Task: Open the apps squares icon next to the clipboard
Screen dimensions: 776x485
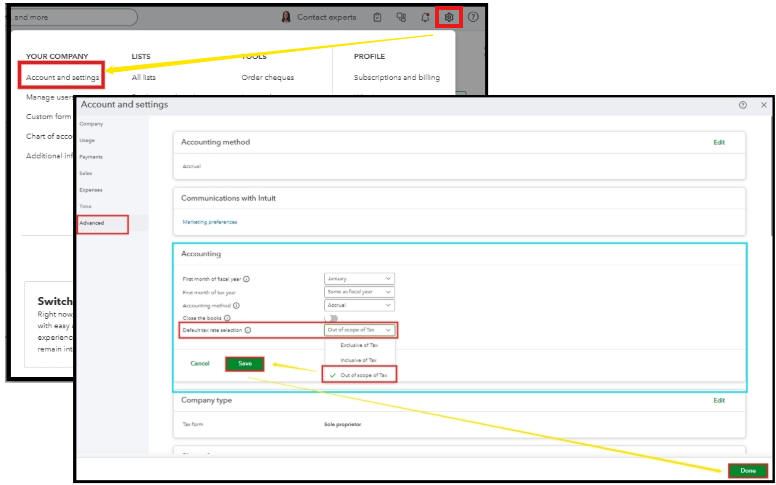Action: point(401,17)
